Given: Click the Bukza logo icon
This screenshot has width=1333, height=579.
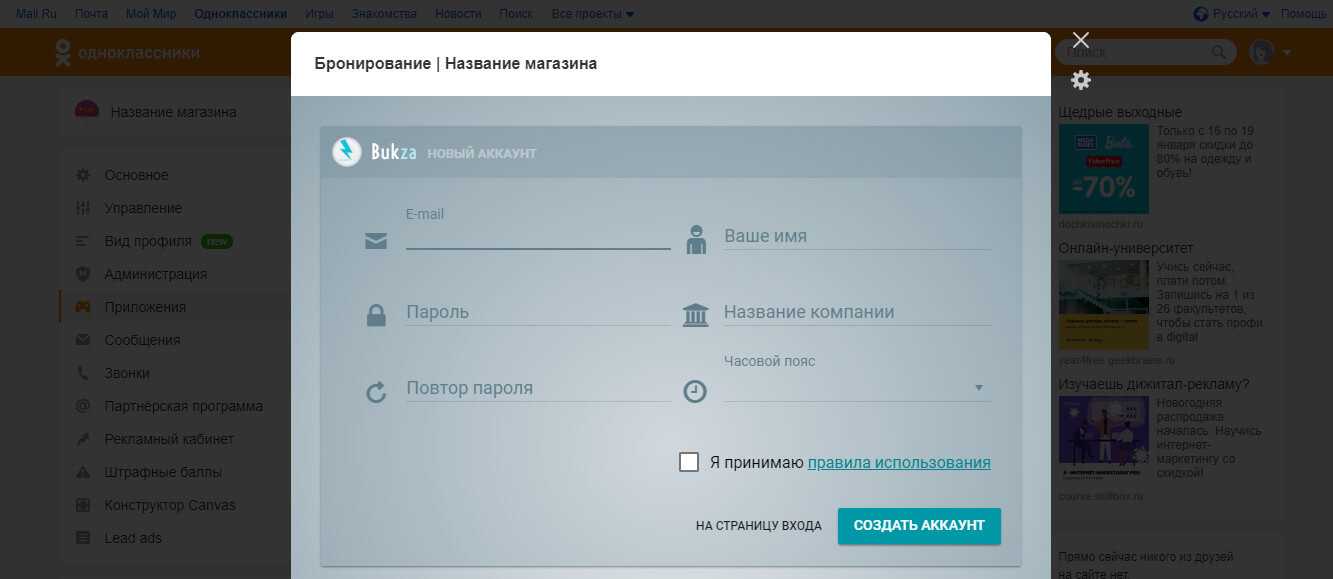Looking at the screenshot, I should [x=347, y=152].
